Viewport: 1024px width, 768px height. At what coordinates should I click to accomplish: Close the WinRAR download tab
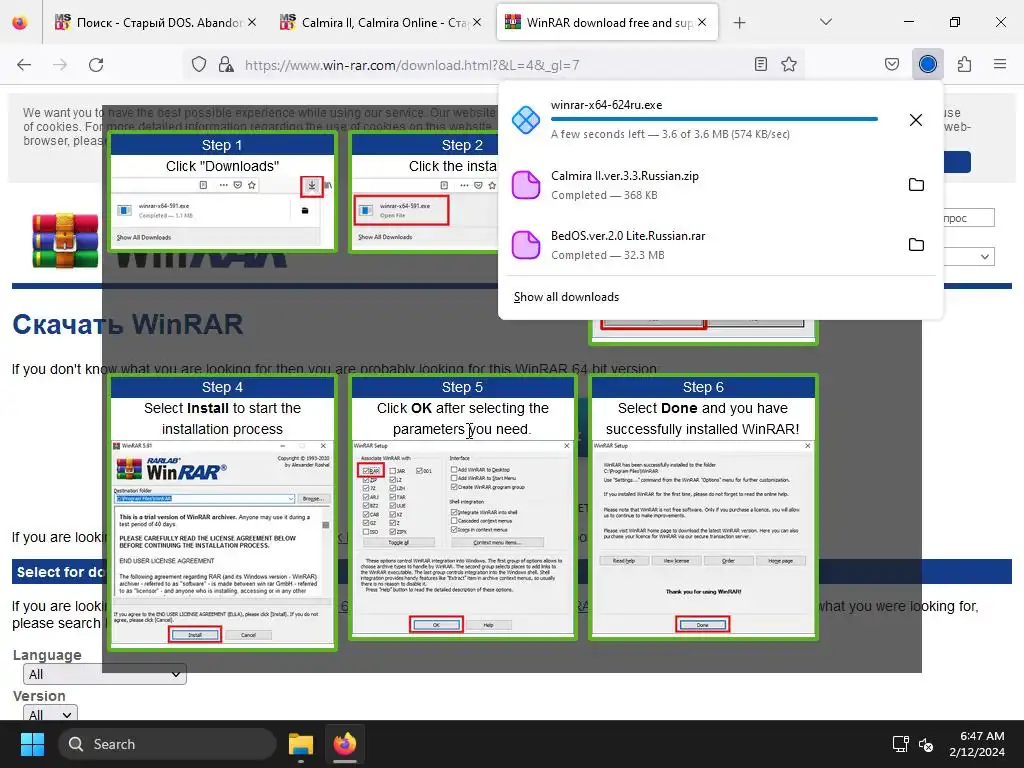click(x=702, y=22)
